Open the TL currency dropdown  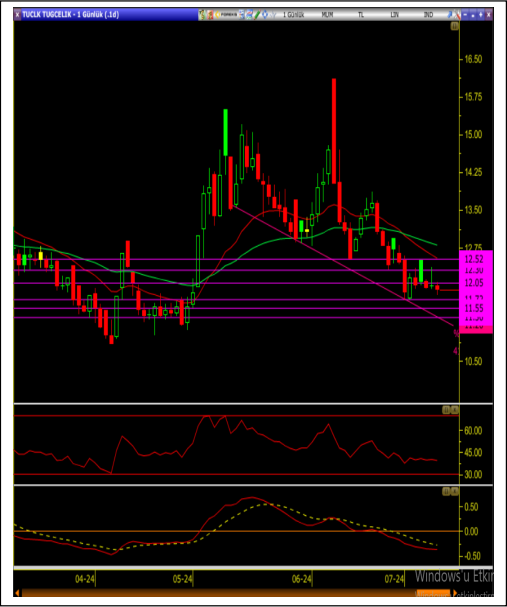point(361,15)
